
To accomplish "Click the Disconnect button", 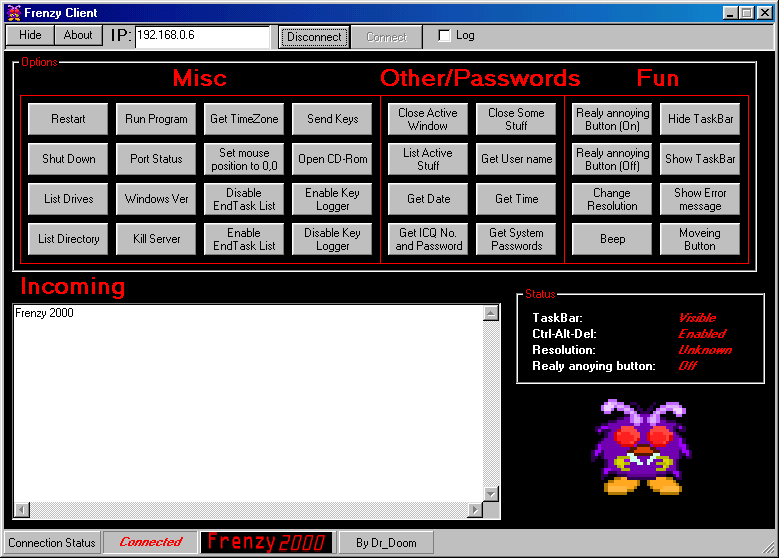I will coord(314,37).
